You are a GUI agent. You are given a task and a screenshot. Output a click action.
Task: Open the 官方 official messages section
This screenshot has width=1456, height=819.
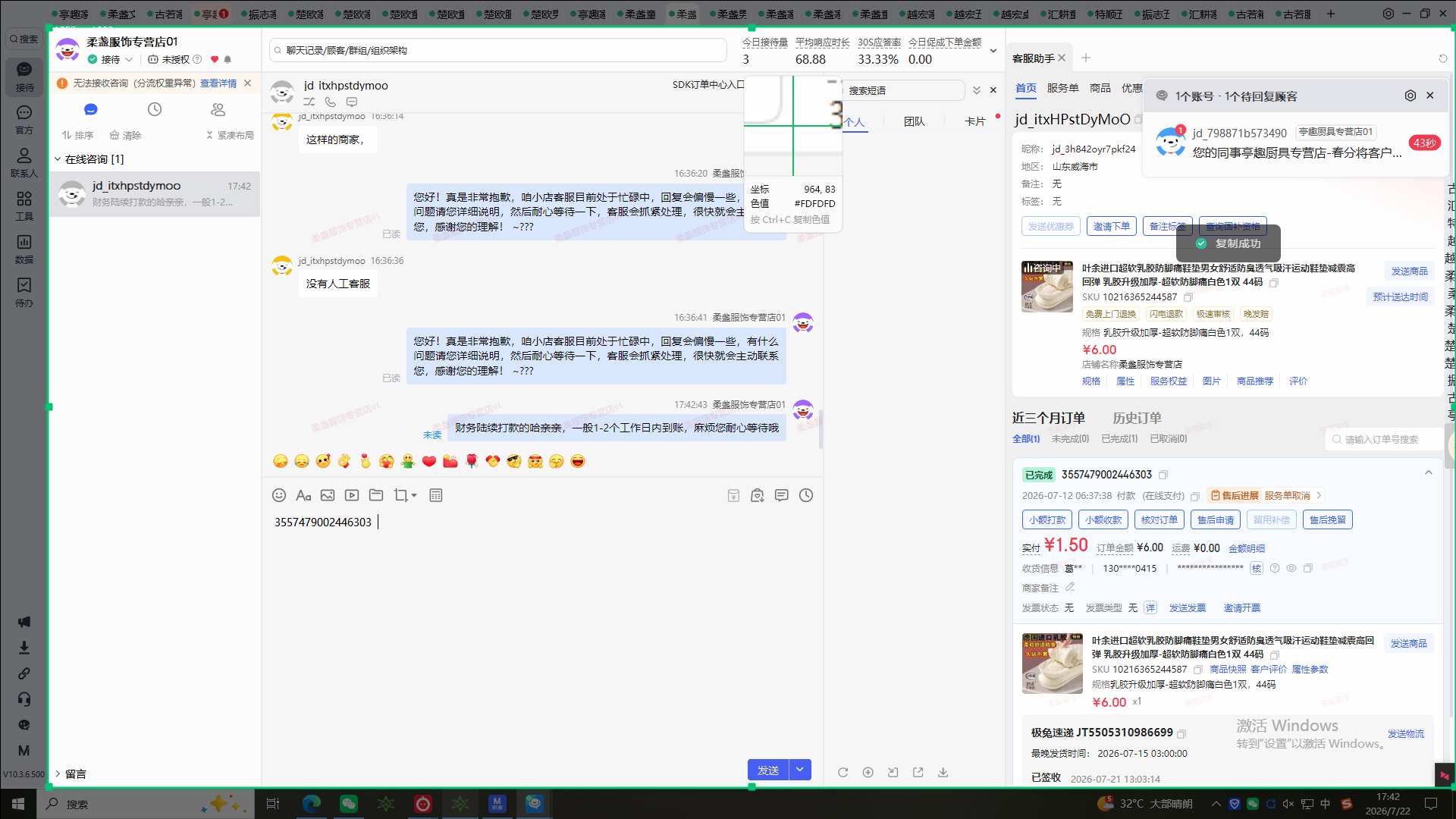(24, 121)
